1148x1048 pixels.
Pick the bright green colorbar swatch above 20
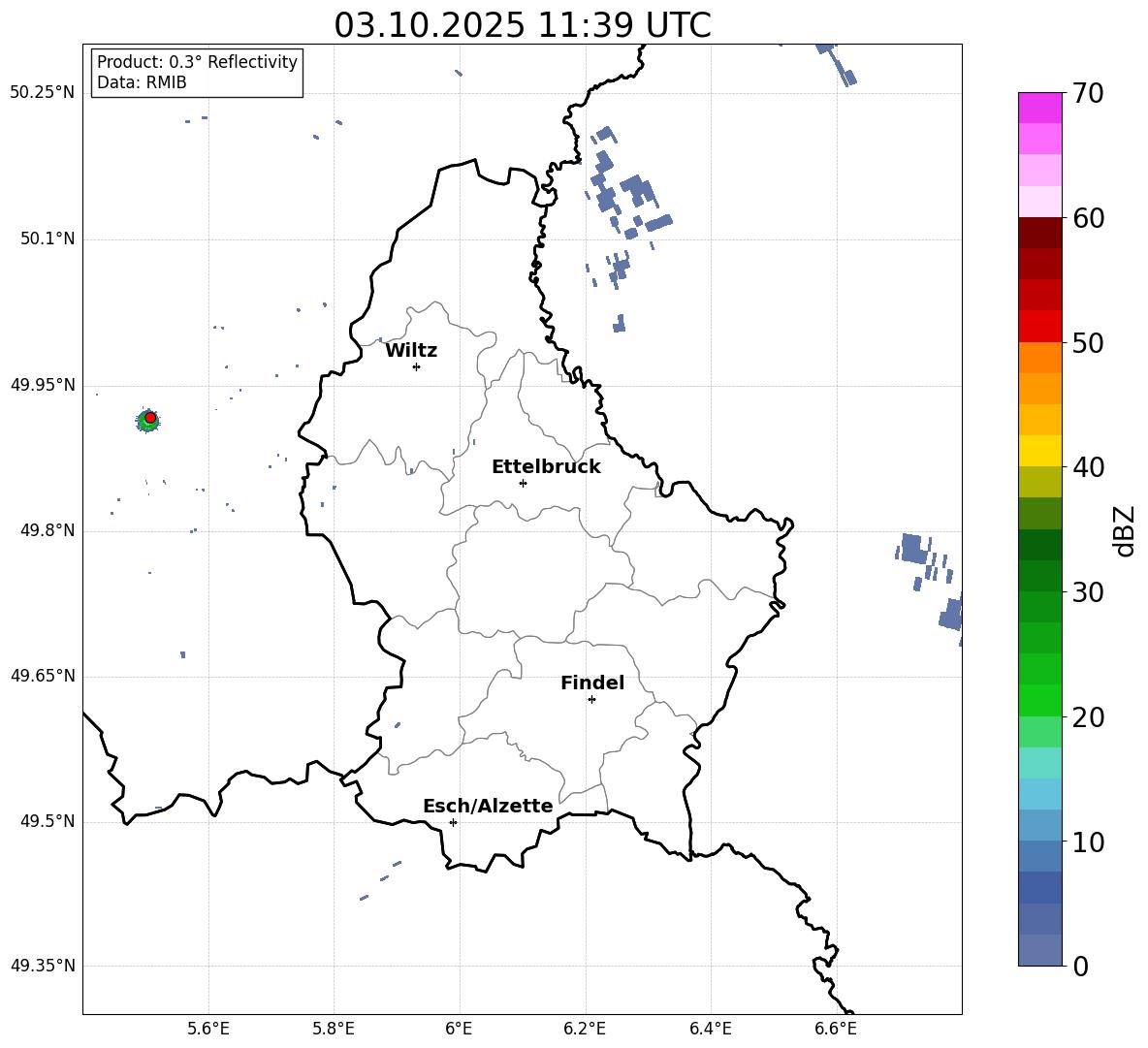pyautogui.click(x=1039, y=701)
